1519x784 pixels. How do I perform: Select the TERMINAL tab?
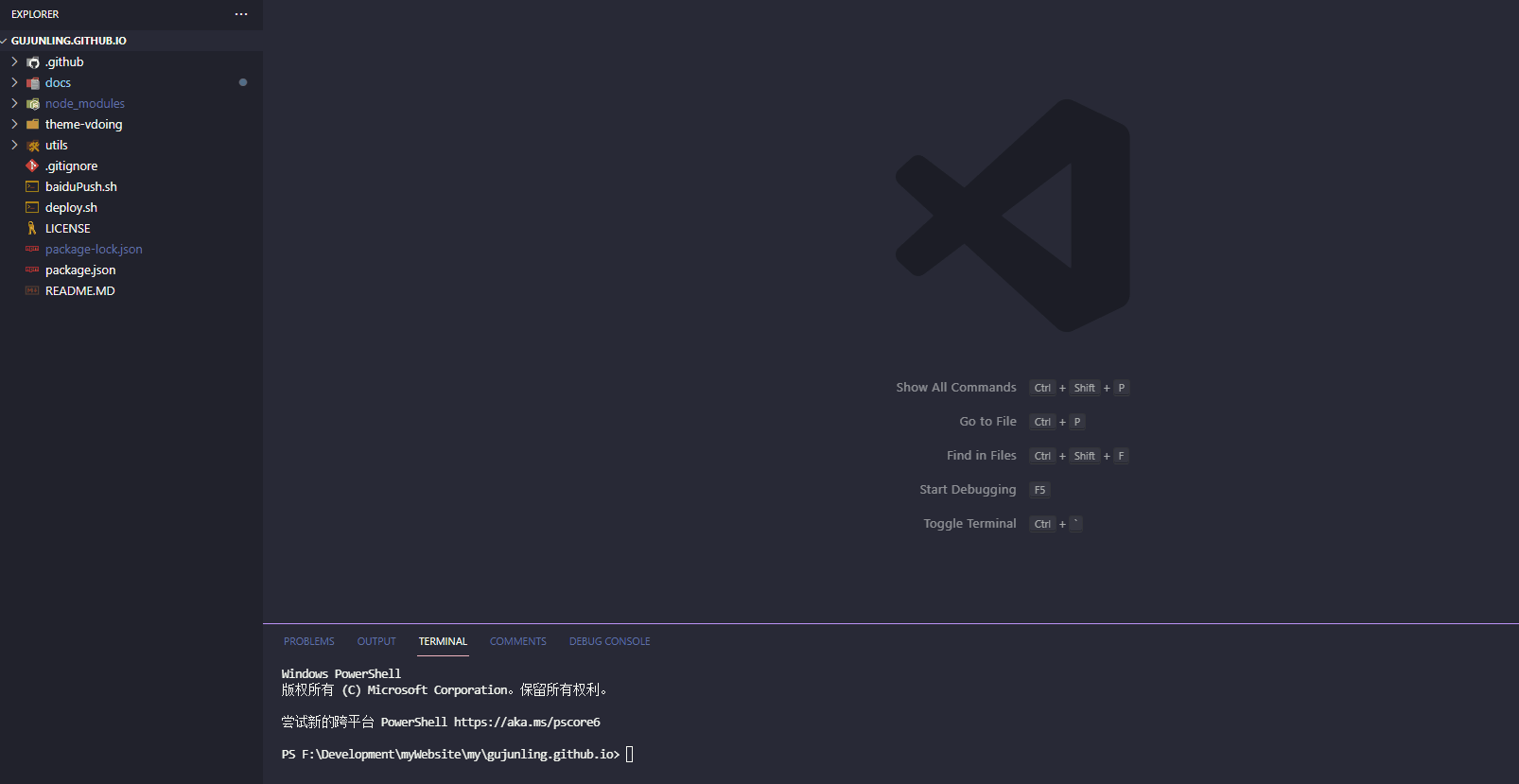click(x=443, y=641)
